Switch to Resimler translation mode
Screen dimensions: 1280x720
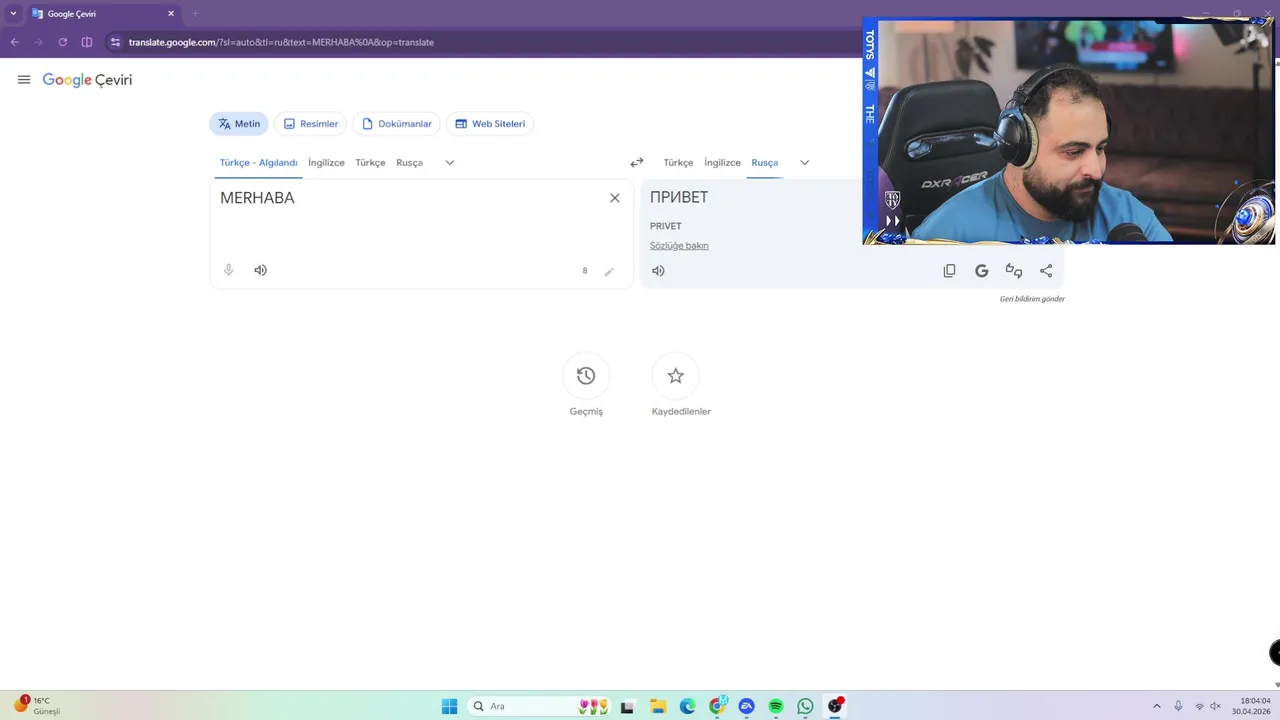pos(310,124)
